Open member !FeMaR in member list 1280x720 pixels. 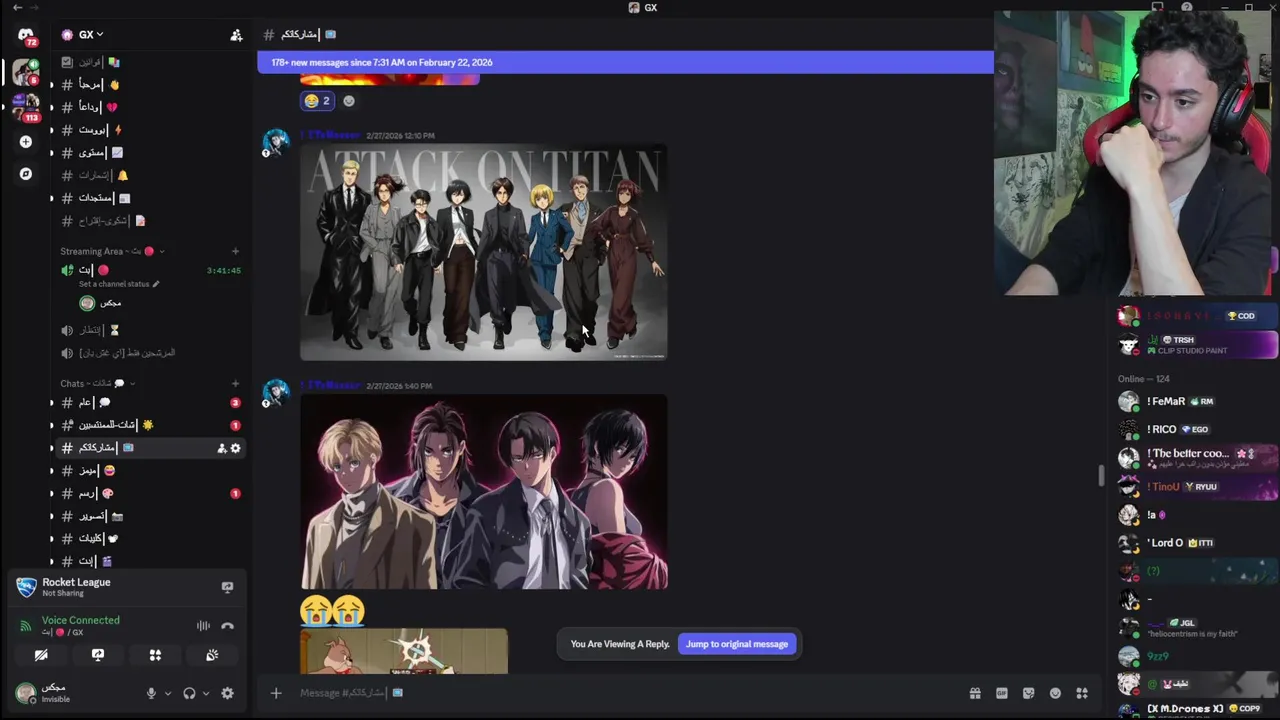(x=1197, y=401)
